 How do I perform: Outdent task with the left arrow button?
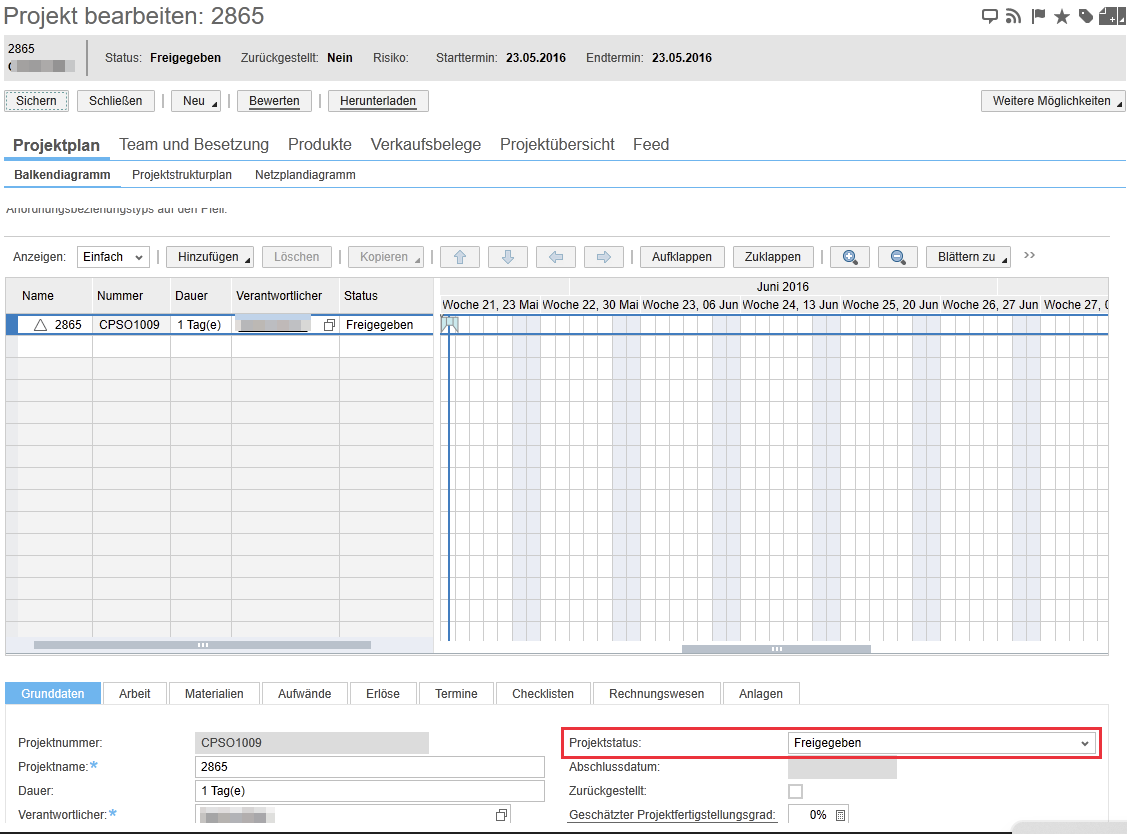tap(556, 257)
